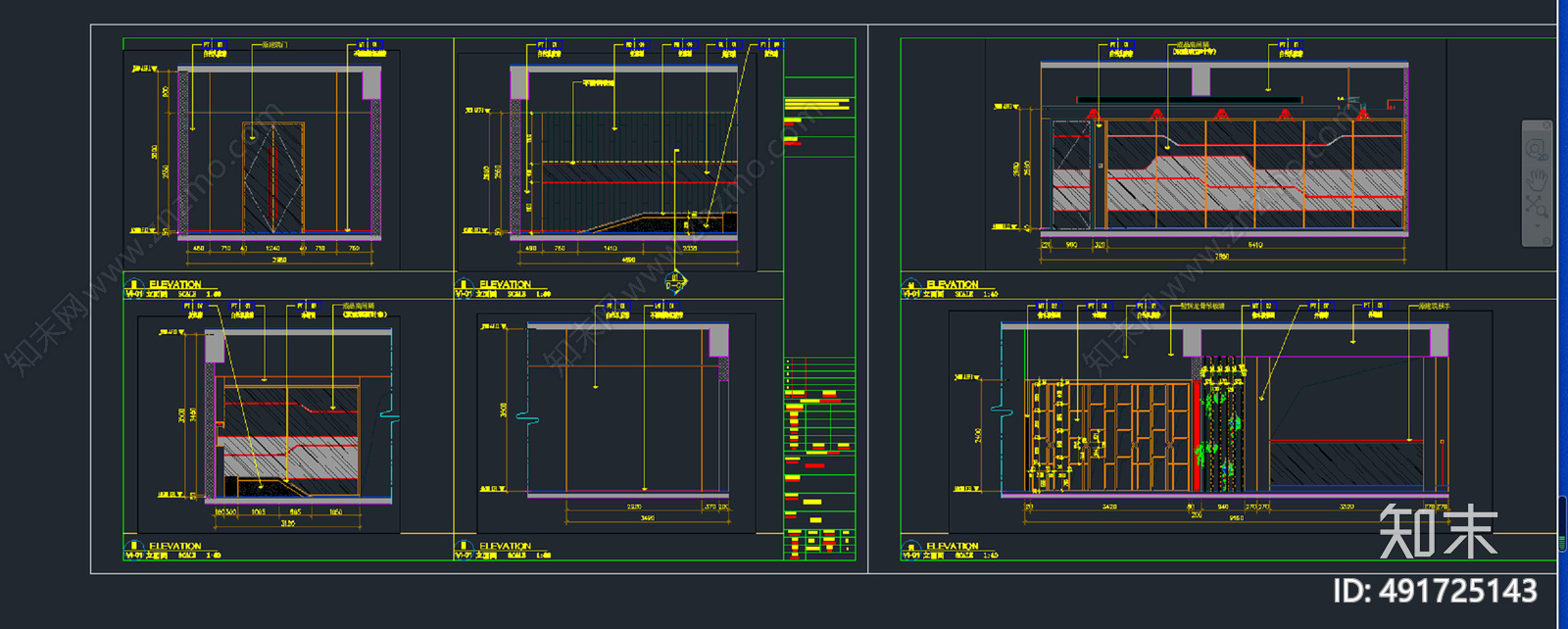1568x629 pixels.
Task: Open the 2D steering wheel navigation tool
Action: coord(1536,151)
